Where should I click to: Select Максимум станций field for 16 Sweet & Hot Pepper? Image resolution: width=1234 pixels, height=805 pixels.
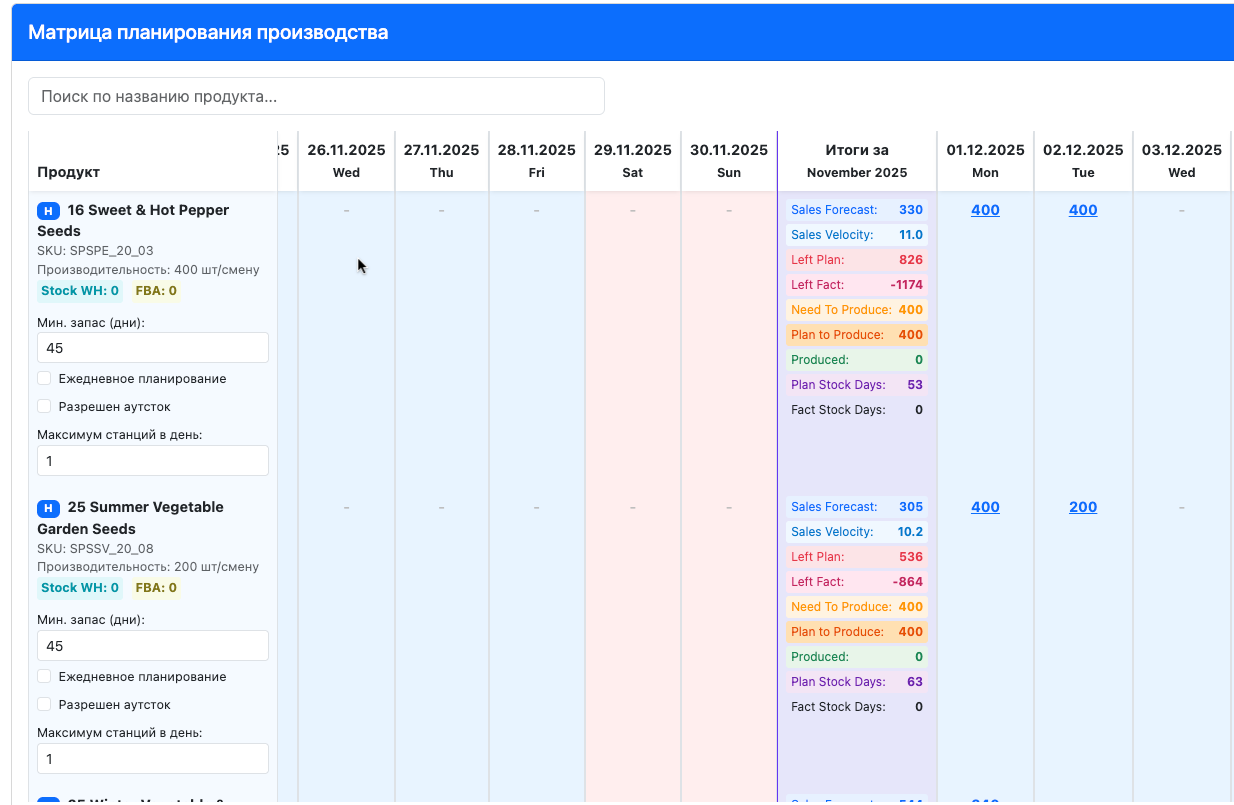coord(153,461)
